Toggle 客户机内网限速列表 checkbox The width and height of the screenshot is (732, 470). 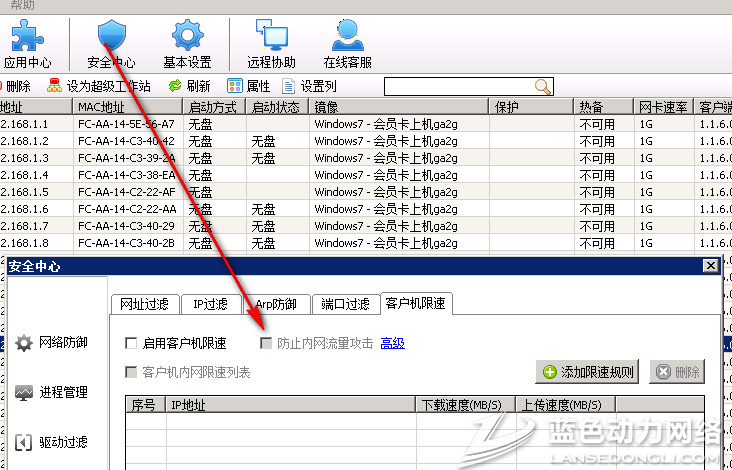pos(131,372)
